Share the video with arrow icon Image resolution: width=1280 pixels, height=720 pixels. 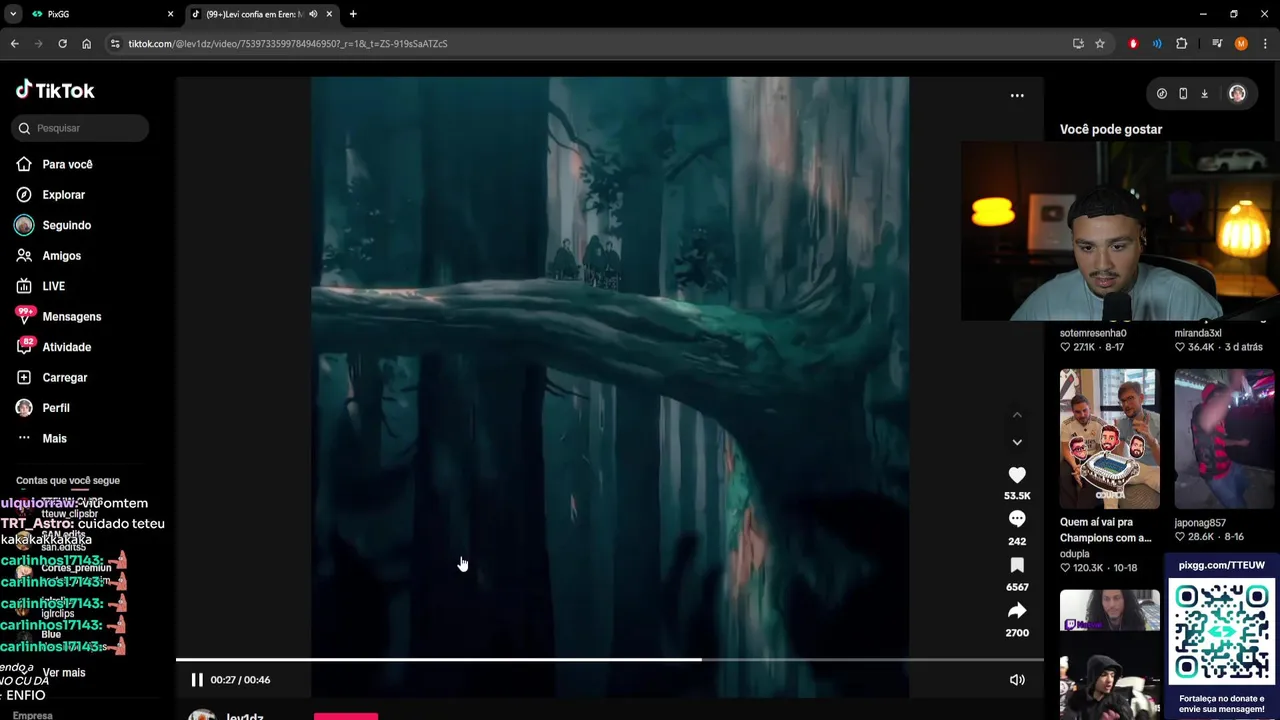click(1017, 611)
